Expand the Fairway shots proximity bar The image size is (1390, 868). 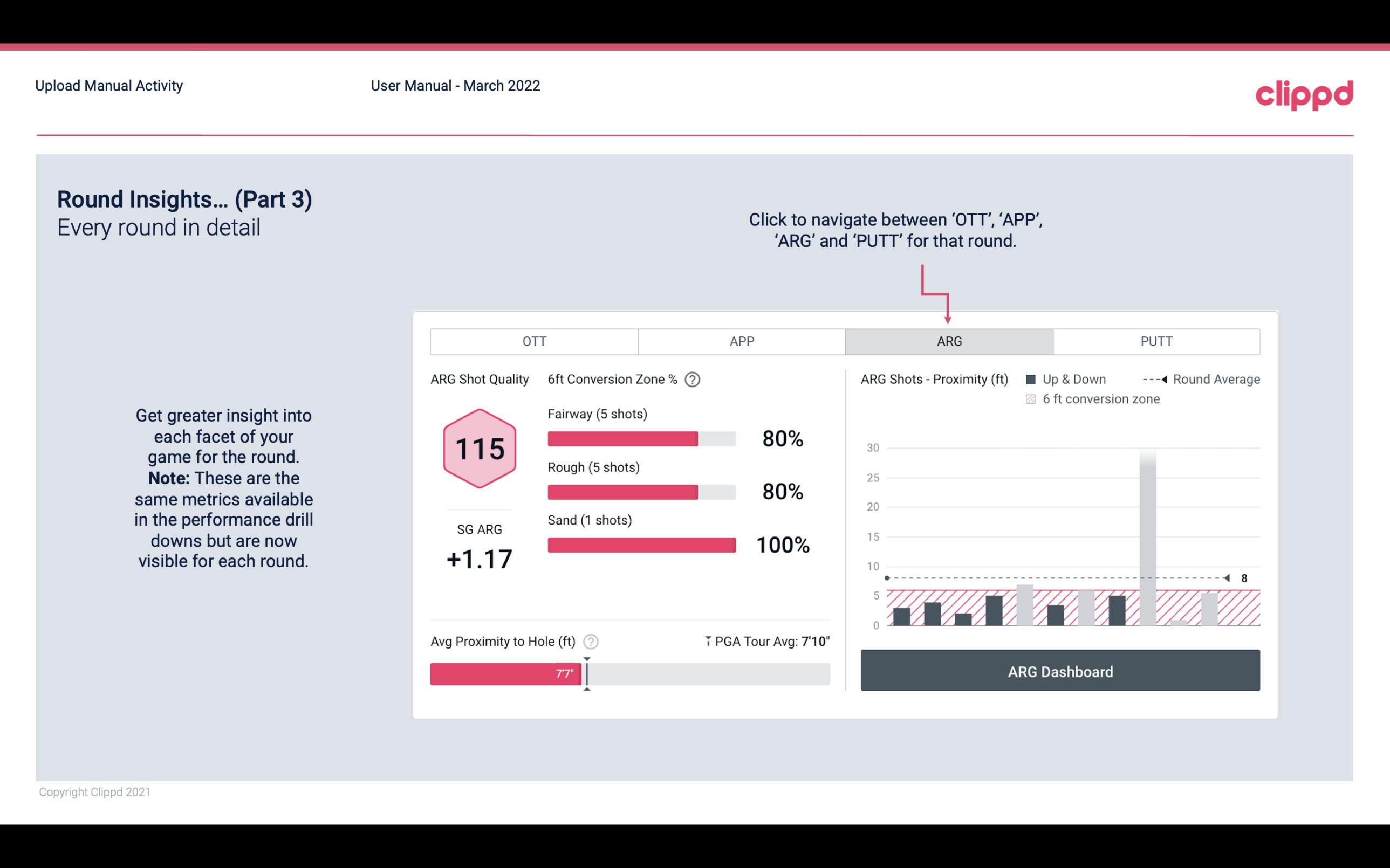(x=641, y=437)
